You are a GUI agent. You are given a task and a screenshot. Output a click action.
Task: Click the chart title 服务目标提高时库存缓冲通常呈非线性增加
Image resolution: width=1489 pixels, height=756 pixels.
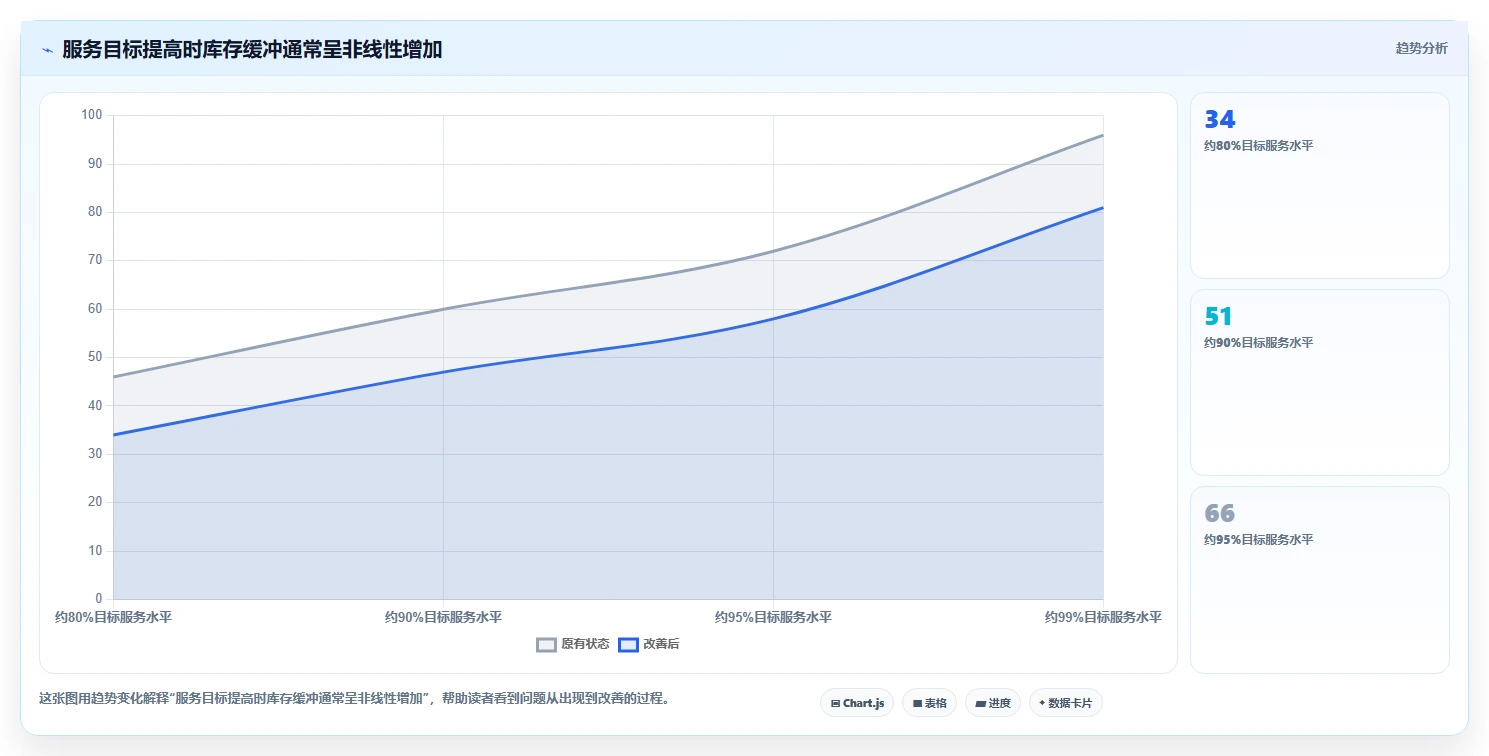[252, 49]
